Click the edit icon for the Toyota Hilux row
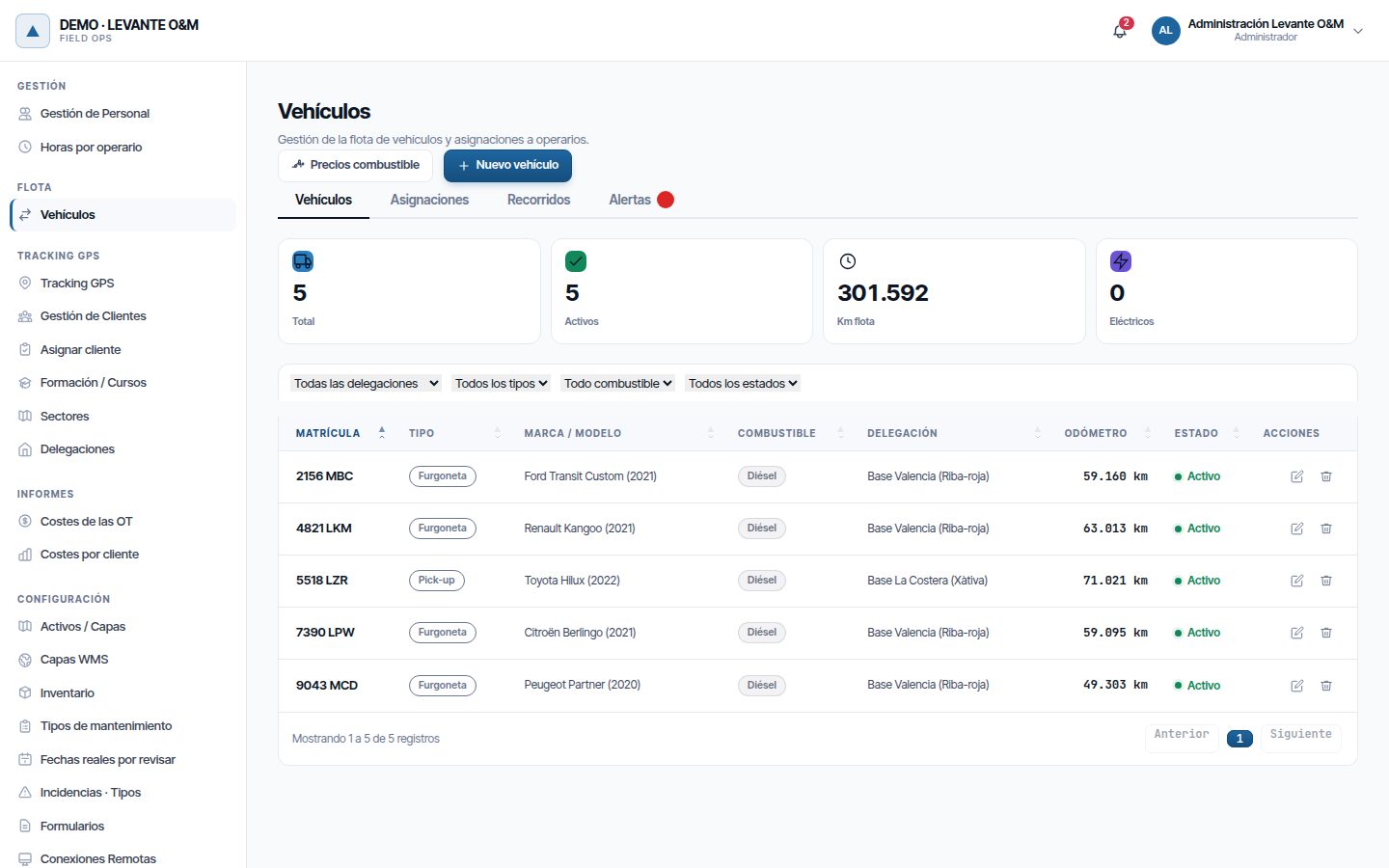 click(x=1297, y=581)
